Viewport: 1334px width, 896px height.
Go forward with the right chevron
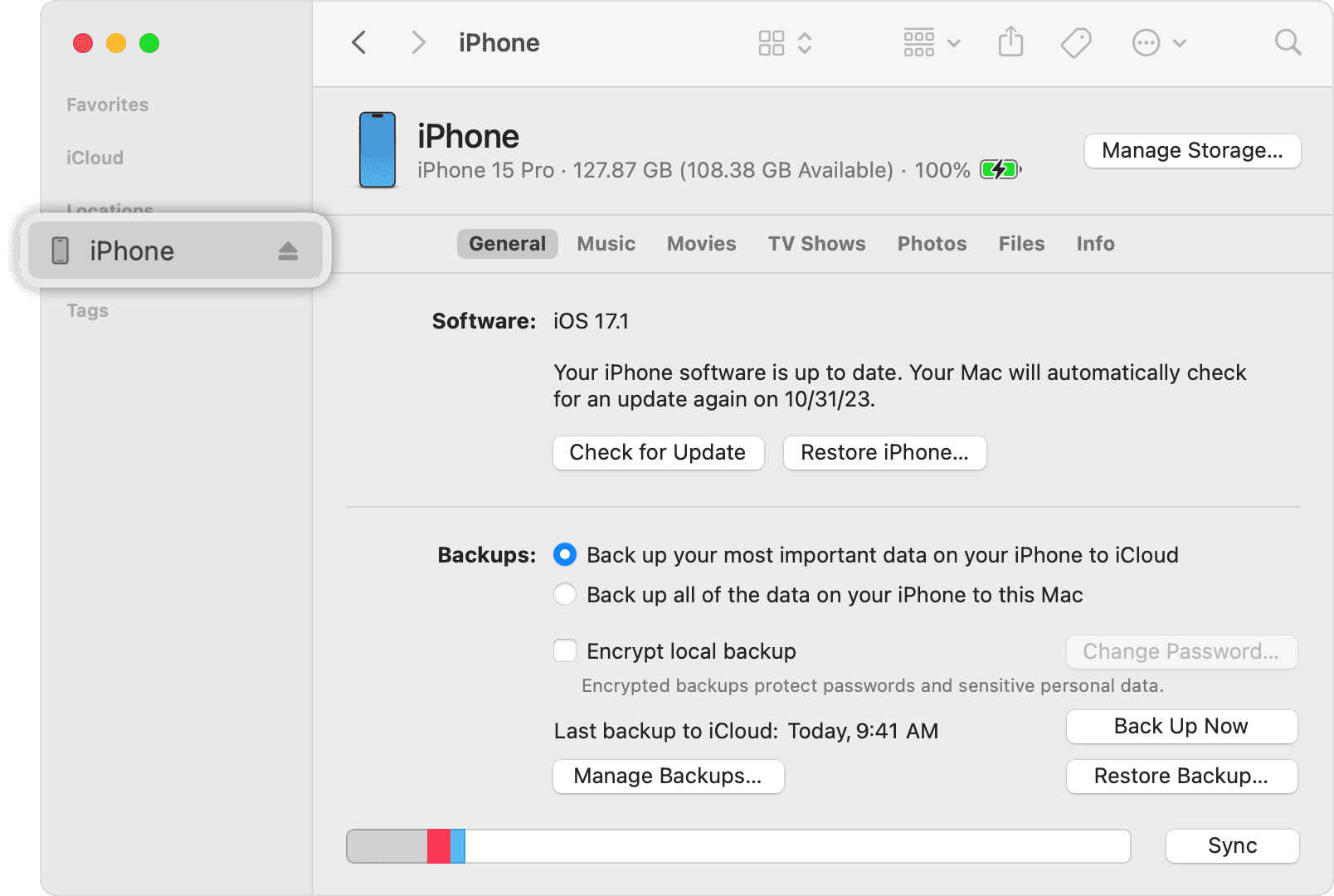click(x=419, y=42)
